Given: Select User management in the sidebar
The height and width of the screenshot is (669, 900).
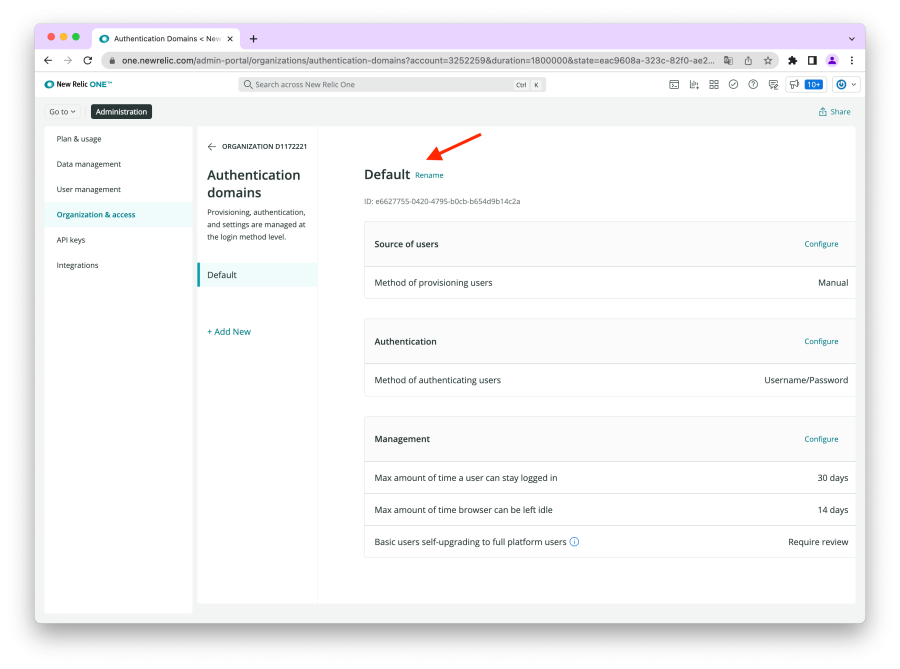Looking at the screenshot, I should [89, 189].
